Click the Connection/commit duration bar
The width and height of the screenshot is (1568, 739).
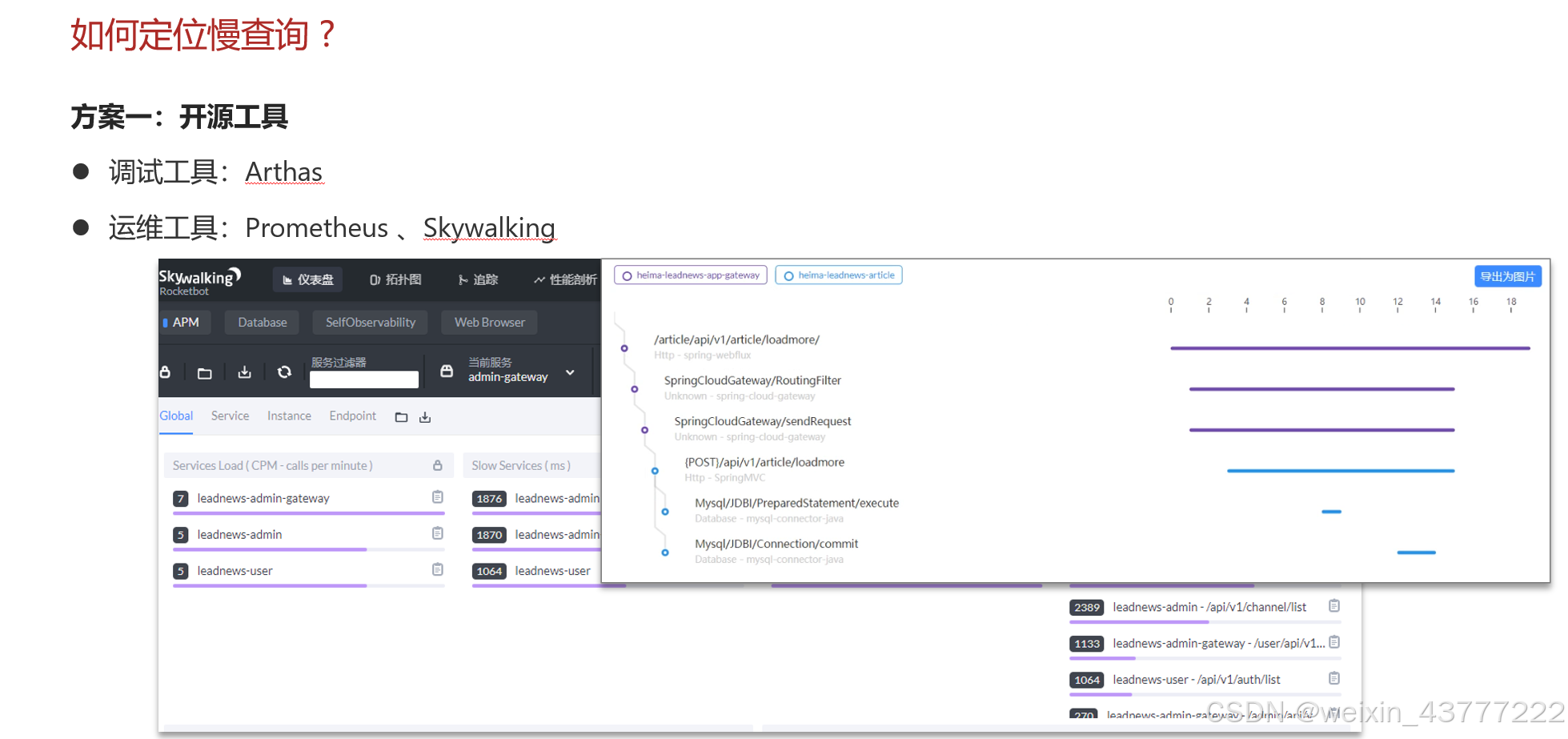point(1417,552)
